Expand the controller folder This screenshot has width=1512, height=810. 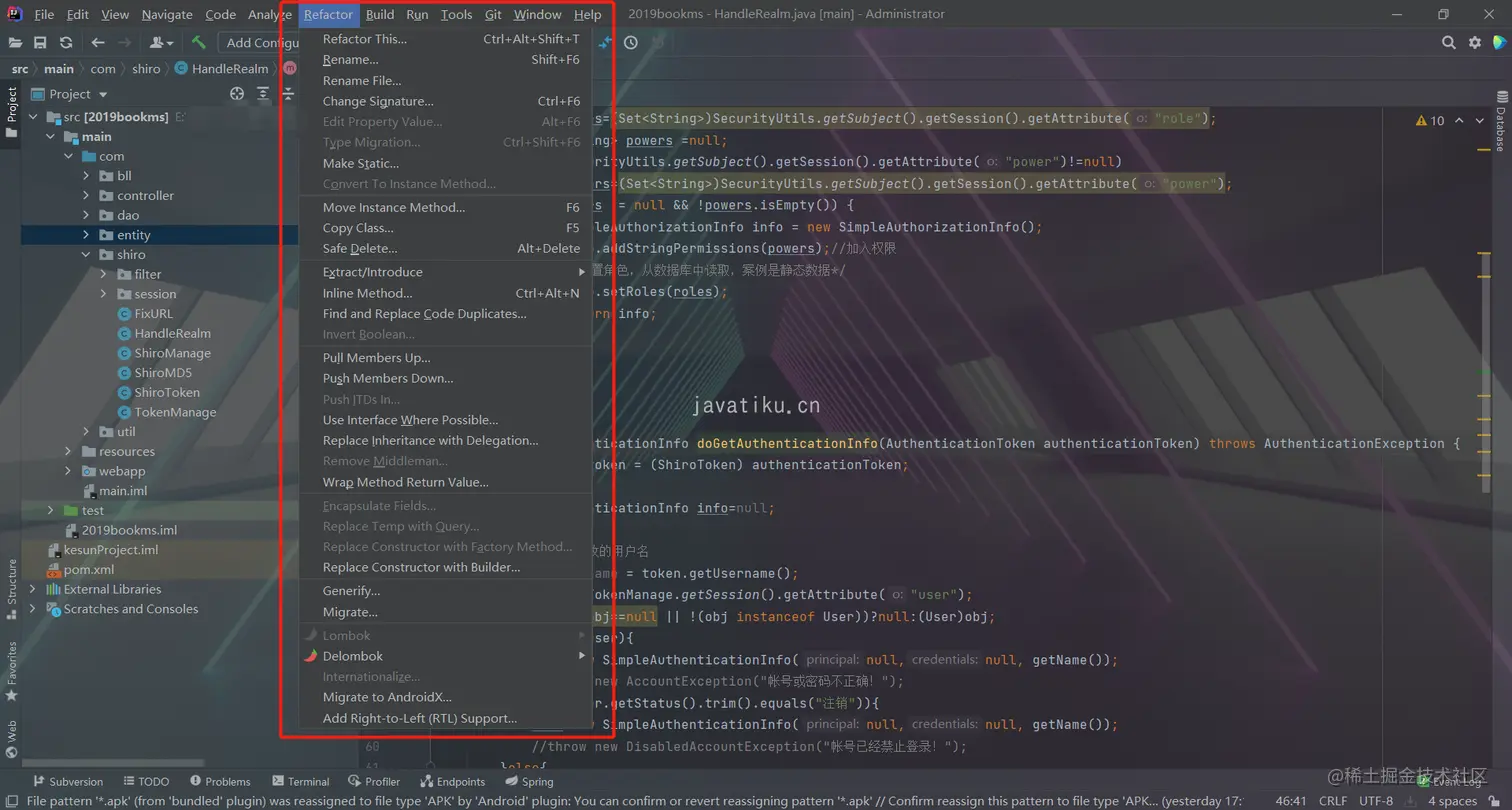pyautogui.click(x=87, y=196)
